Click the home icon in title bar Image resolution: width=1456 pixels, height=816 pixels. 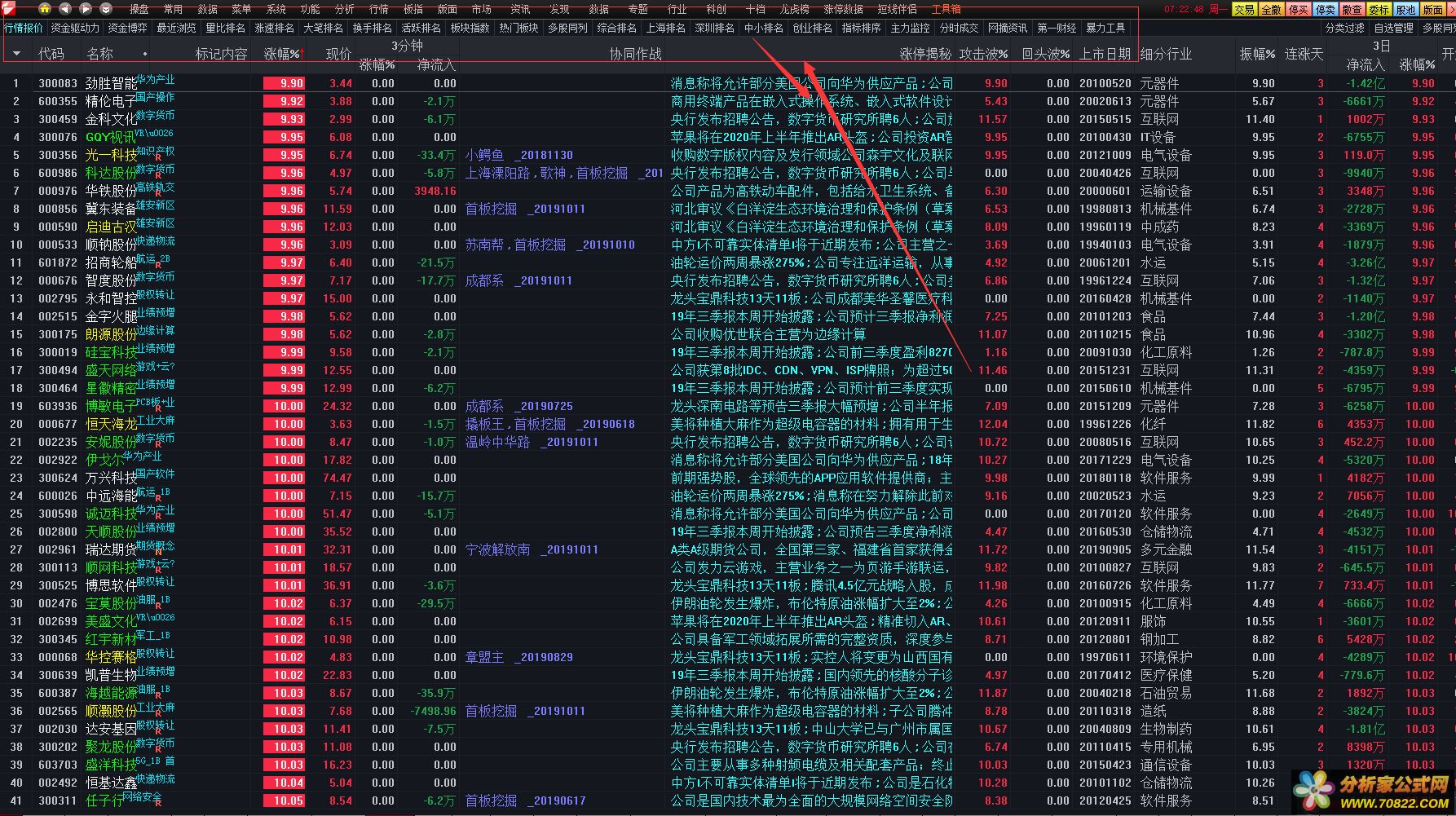(45, 9)
